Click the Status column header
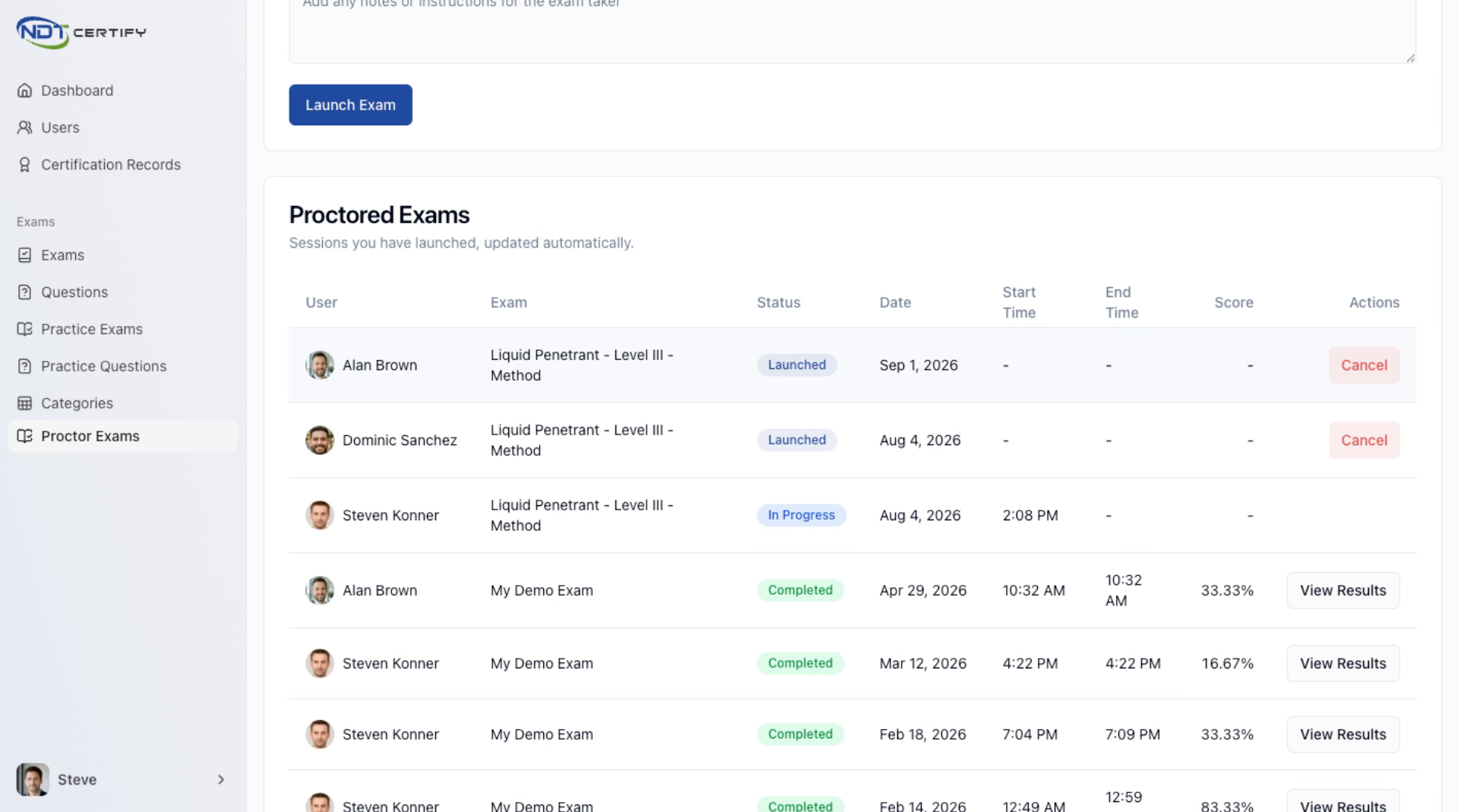 coord(778,302)
